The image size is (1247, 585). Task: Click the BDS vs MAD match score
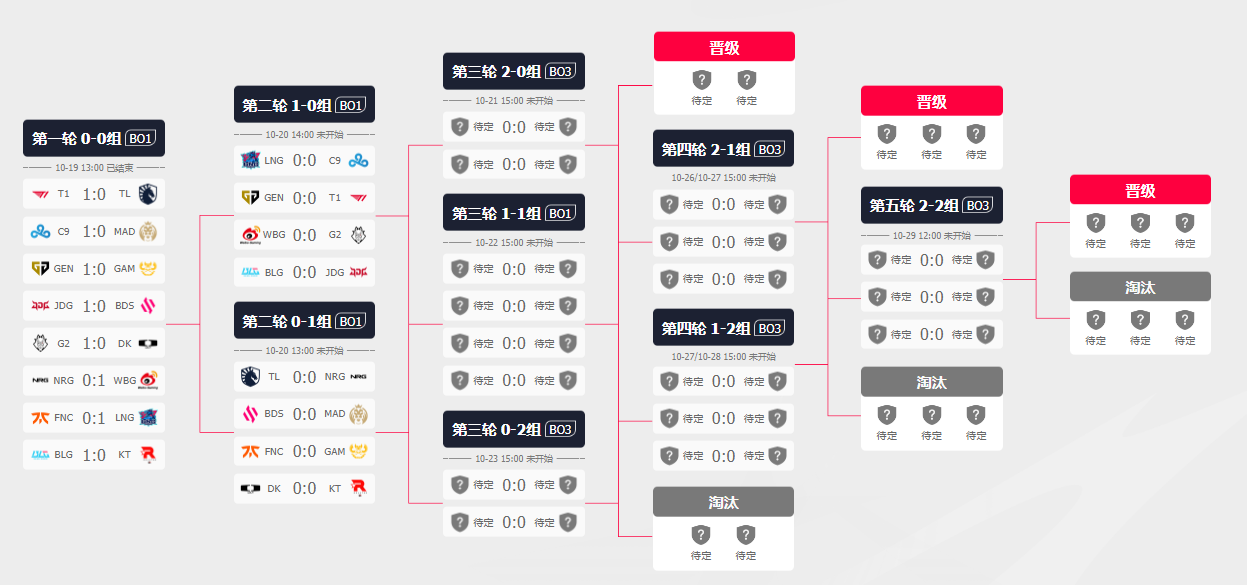[x=304, y=414]
